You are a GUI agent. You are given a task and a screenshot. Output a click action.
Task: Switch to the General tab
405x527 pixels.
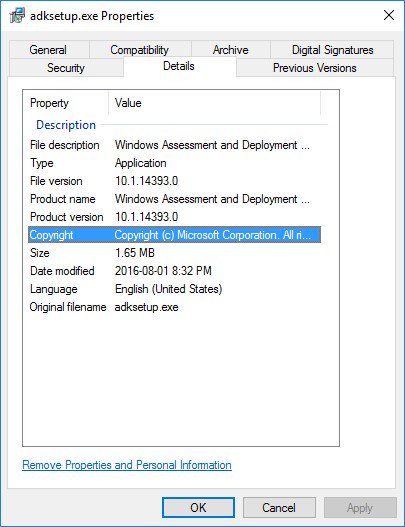tap(48, 50)
